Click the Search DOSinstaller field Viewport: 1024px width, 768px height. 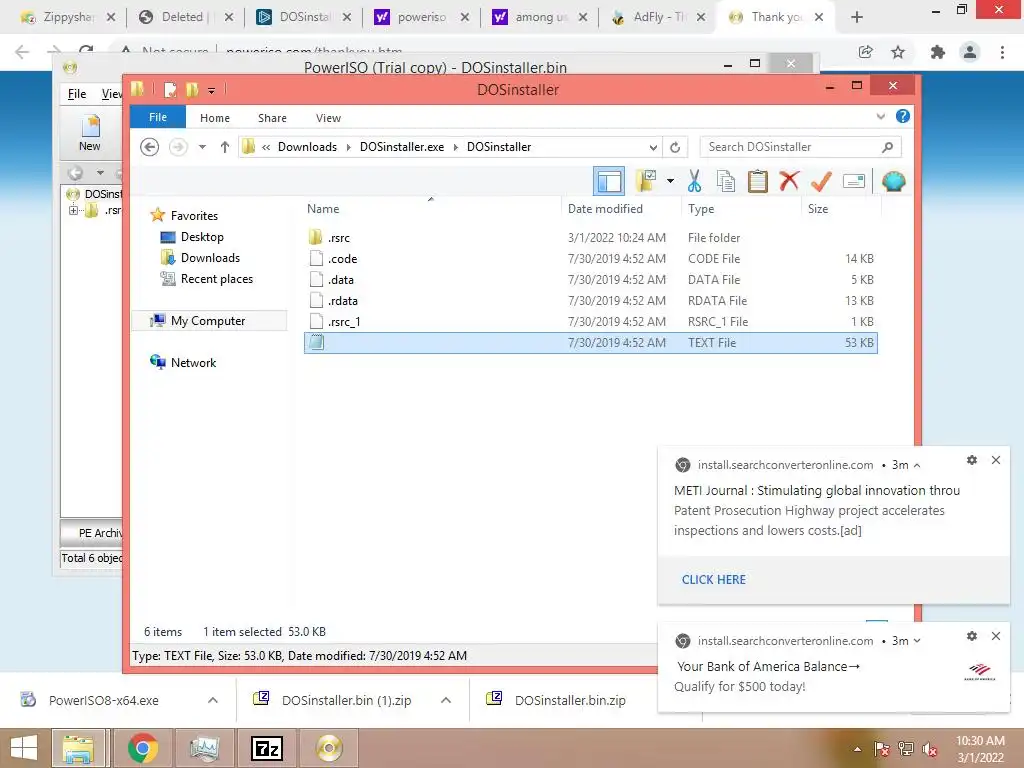point(801,147)
